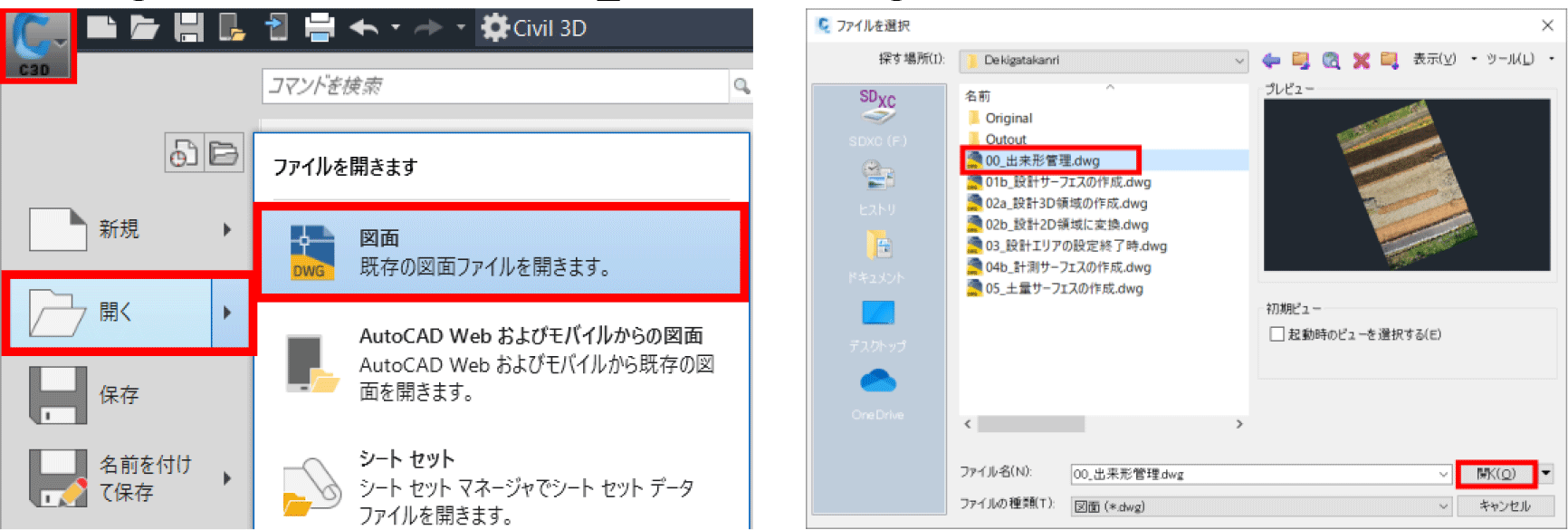Viewport: 1568px width, 530px height.
Task: Click the New drawing icon in toolbar
Action: [x=101, y=28]
